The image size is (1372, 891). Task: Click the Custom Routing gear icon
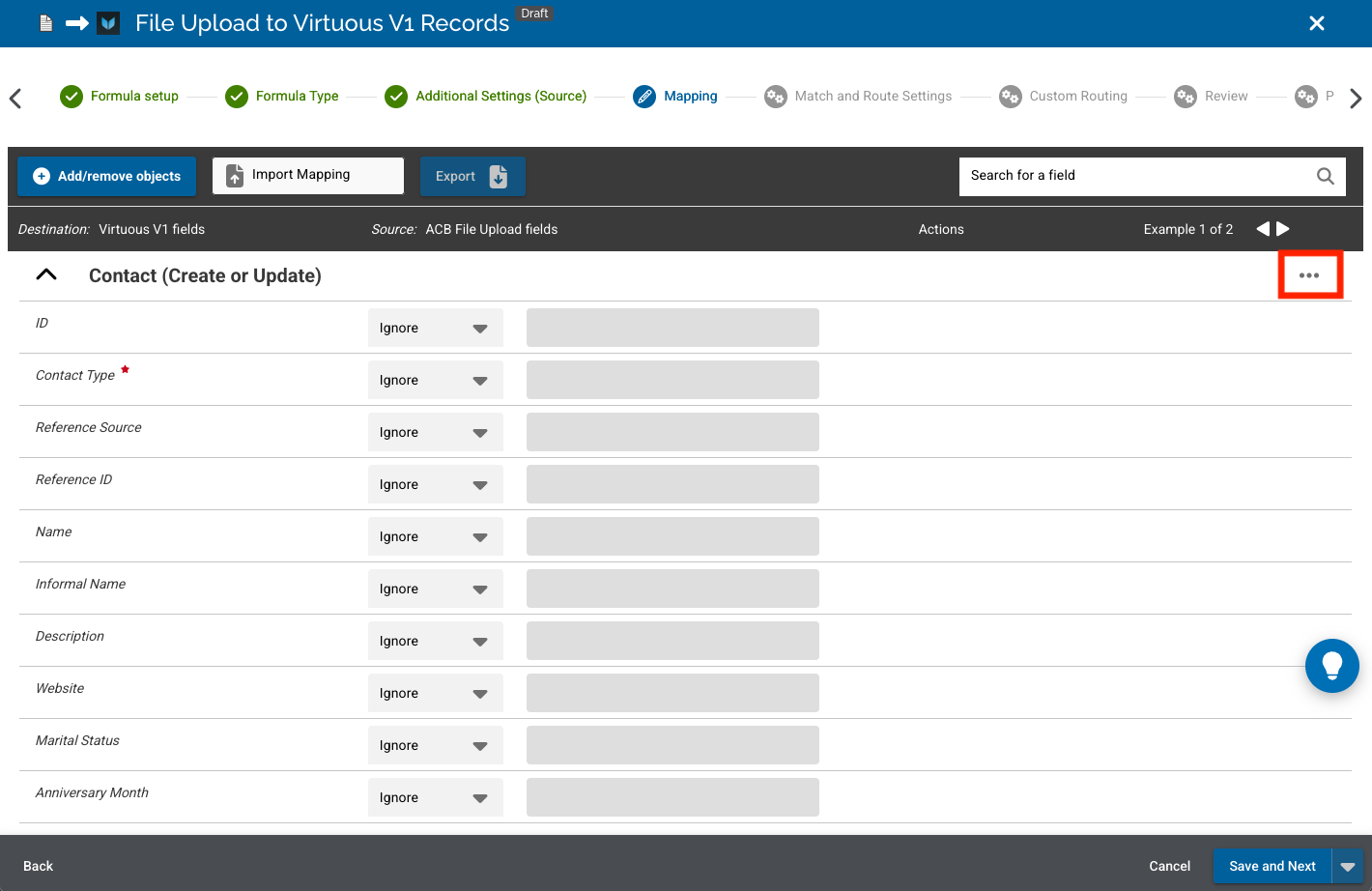[x=1010, y=97]
